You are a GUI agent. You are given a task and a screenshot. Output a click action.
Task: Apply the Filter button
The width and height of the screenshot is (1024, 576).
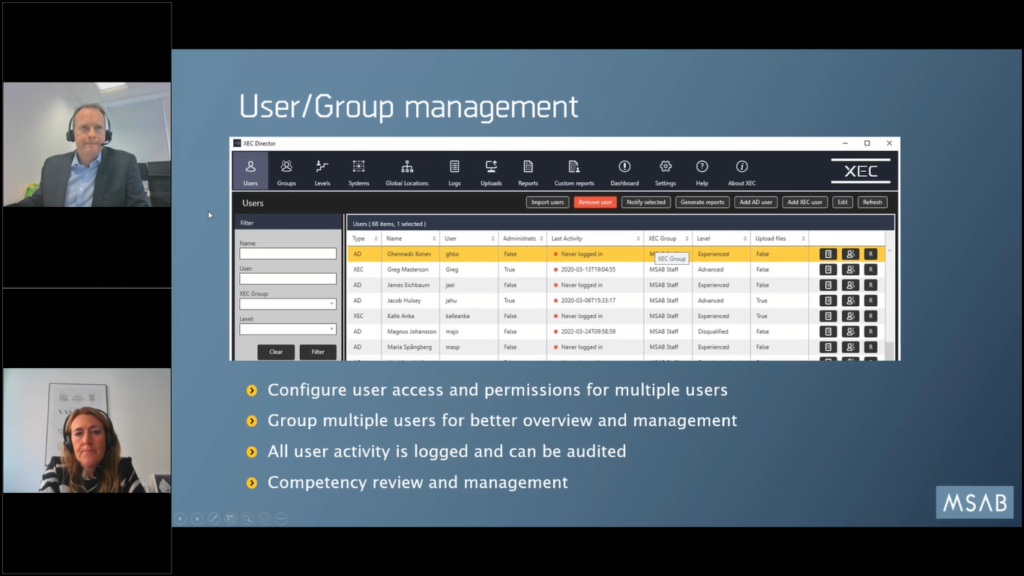click(x=318, y=352)
